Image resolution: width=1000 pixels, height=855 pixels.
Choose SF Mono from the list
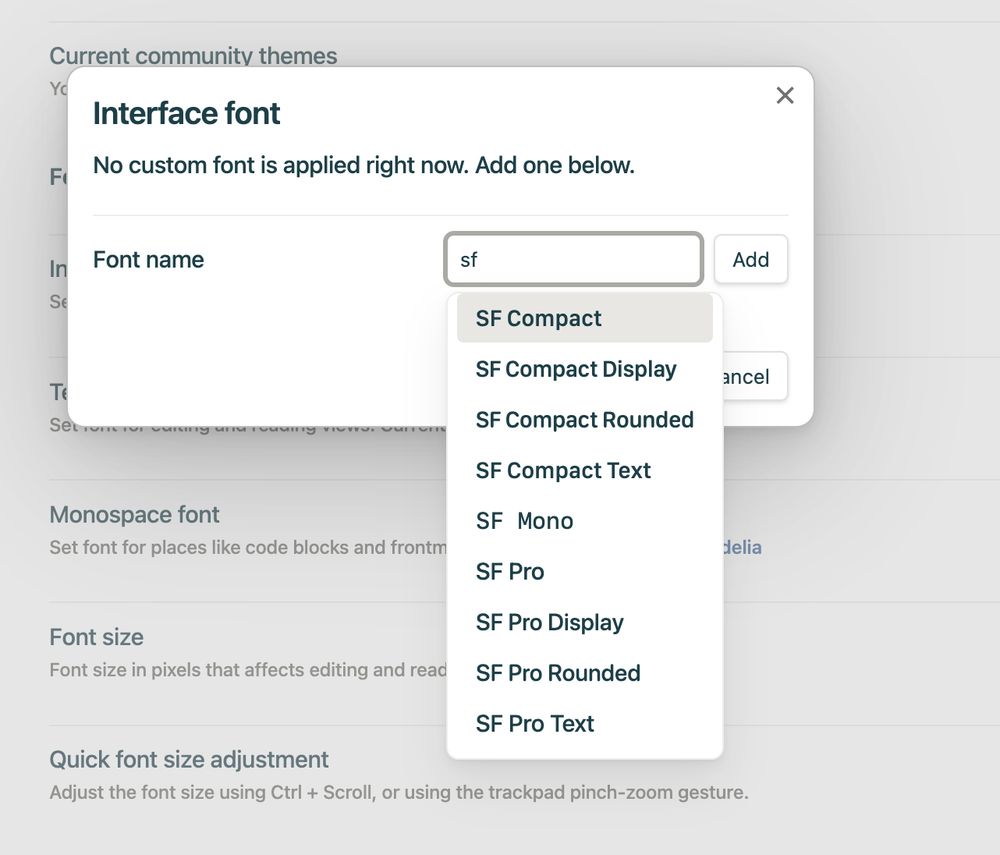point(585,521)
